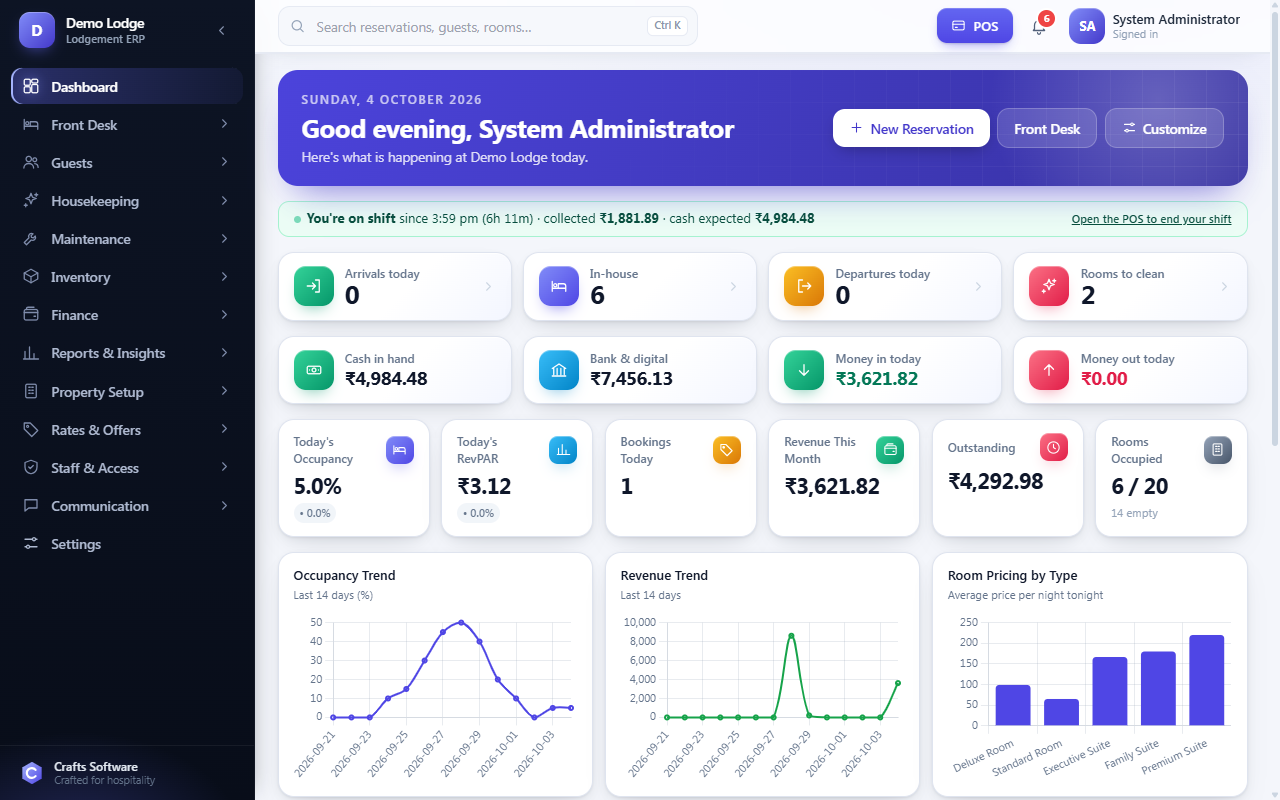This screenshot has width=1280, height=800.
Task: Open the Dashboard menu item
Action: click(x=127, y=87)
